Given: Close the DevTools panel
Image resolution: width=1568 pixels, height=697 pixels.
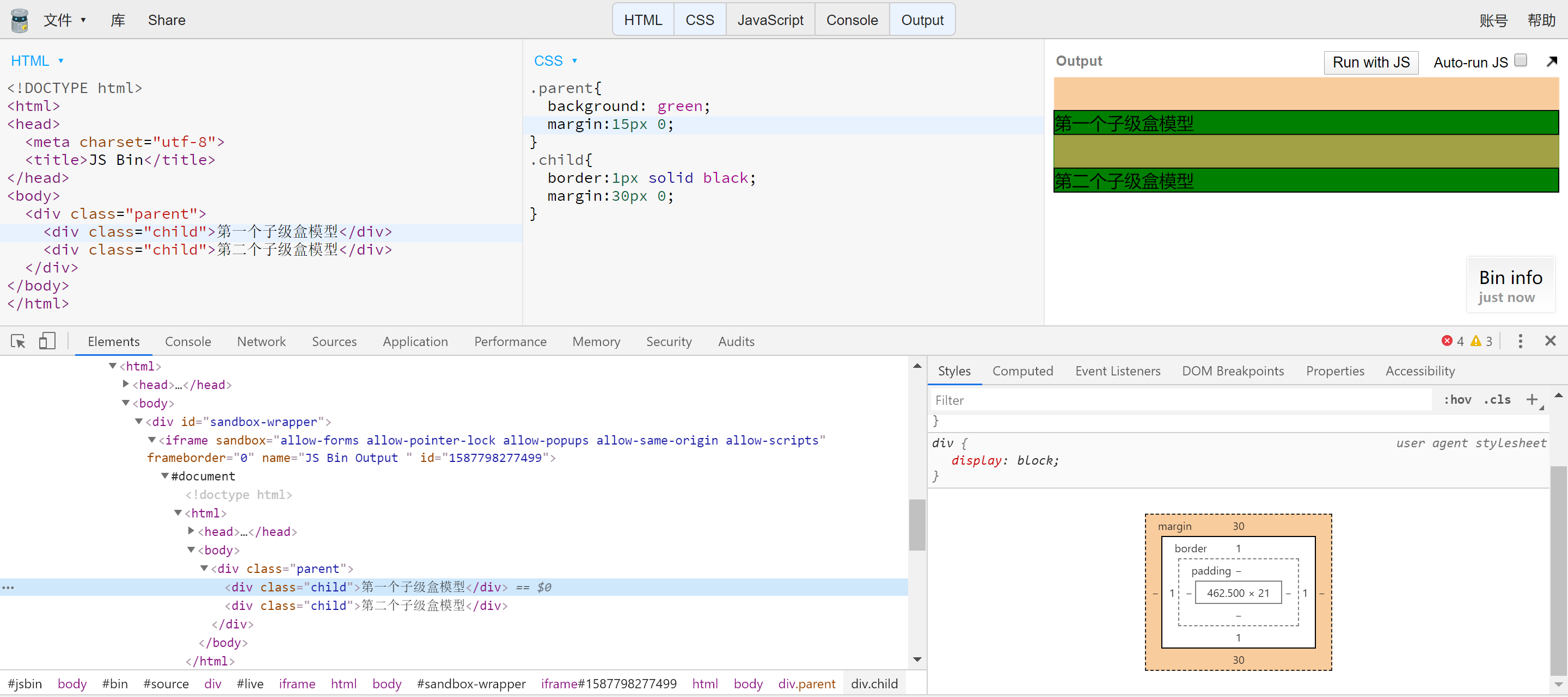Looking at the screenshot, I should 1551,341.
